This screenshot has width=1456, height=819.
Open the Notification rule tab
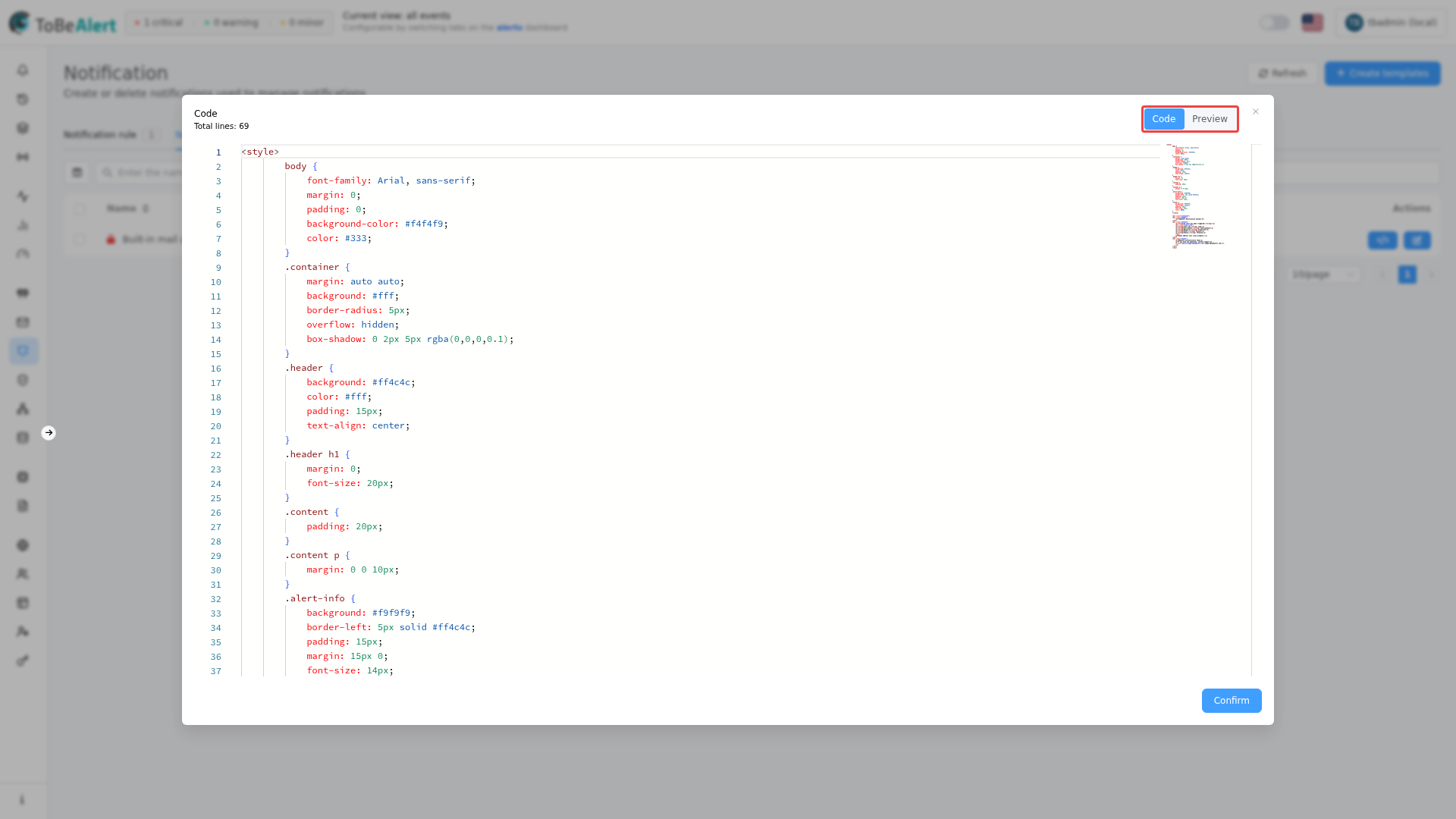[x=100, y=135]
